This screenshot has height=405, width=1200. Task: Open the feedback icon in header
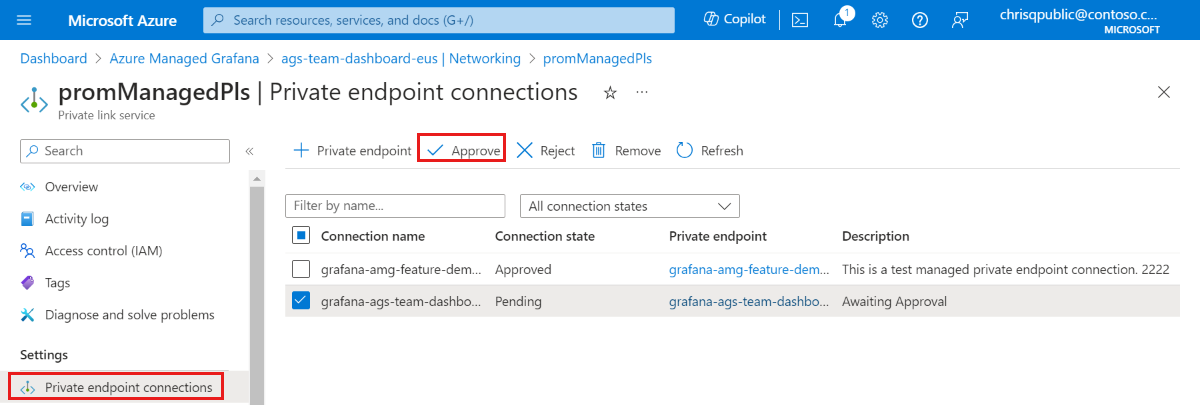click(961, 20)
